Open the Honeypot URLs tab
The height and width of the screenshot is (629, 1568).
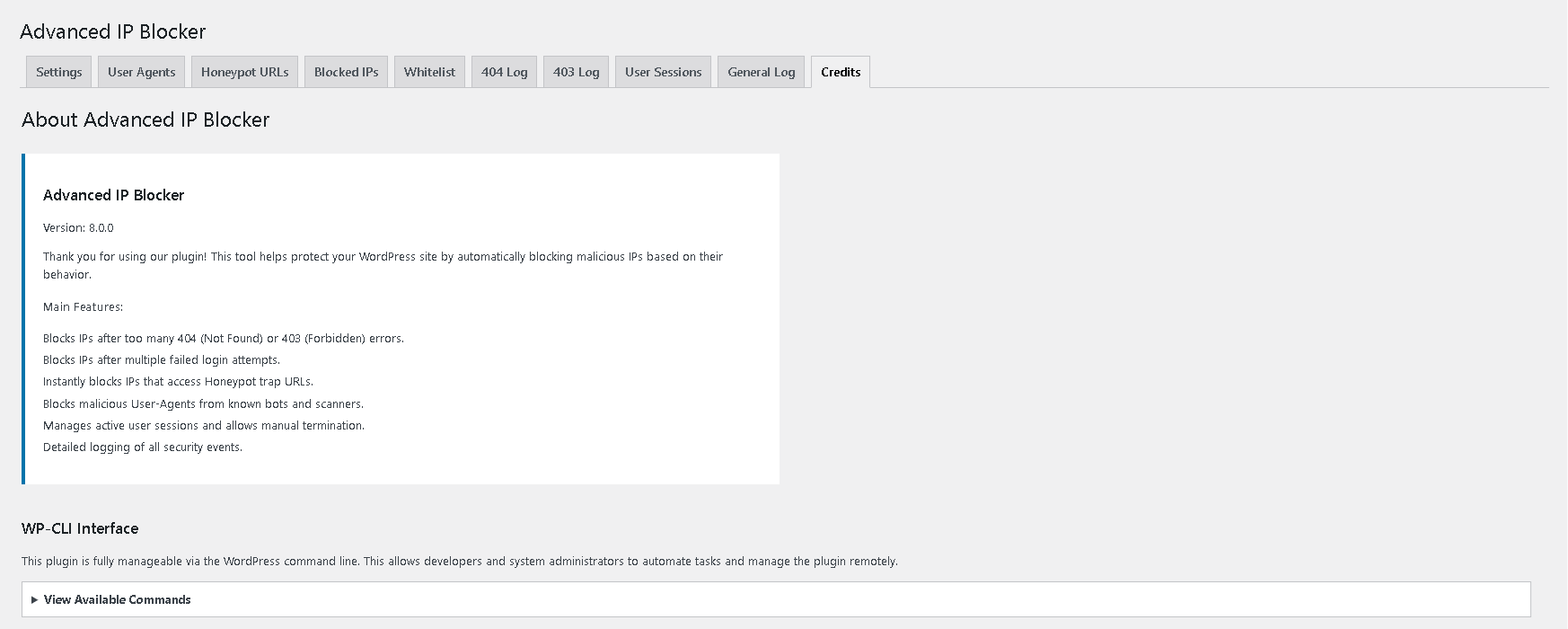click(245, 72)
